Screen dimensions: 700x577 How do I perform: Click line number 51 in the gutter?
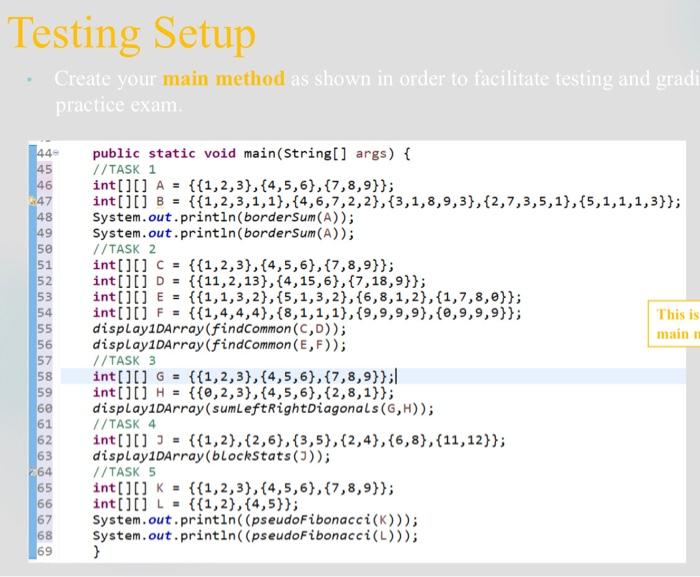tap(45, 265)
